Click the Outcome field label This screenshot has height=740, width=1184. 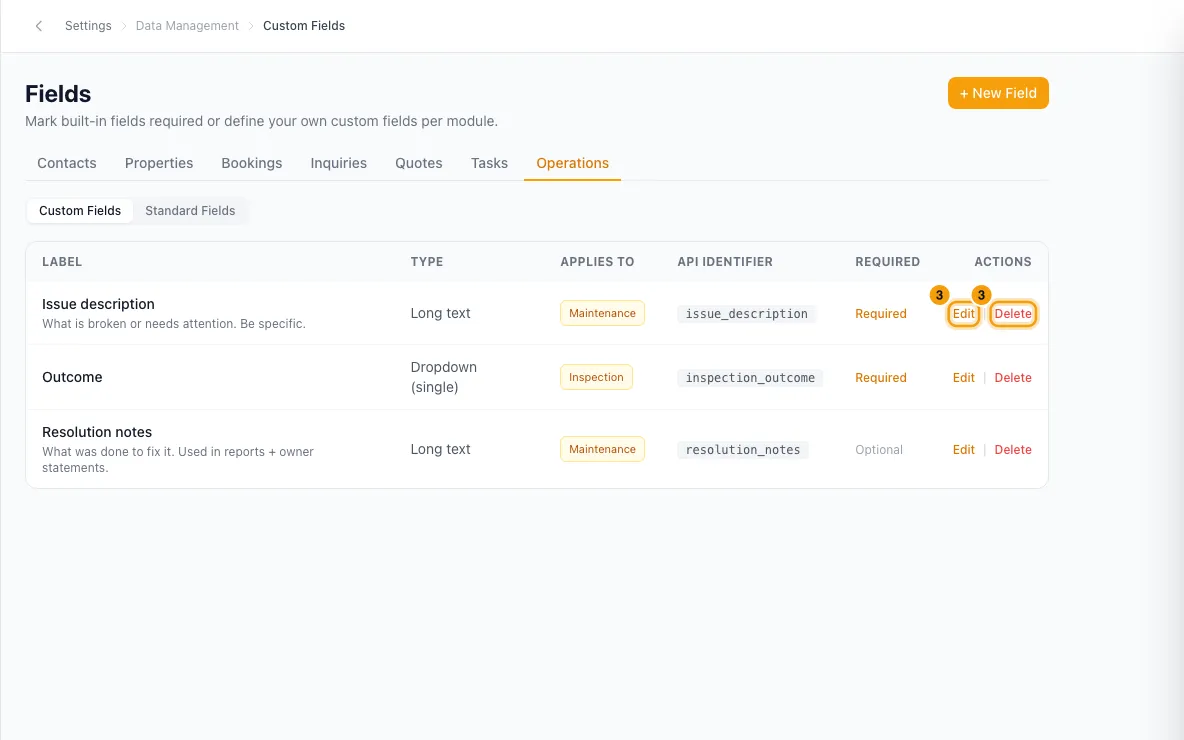[72, 378]
